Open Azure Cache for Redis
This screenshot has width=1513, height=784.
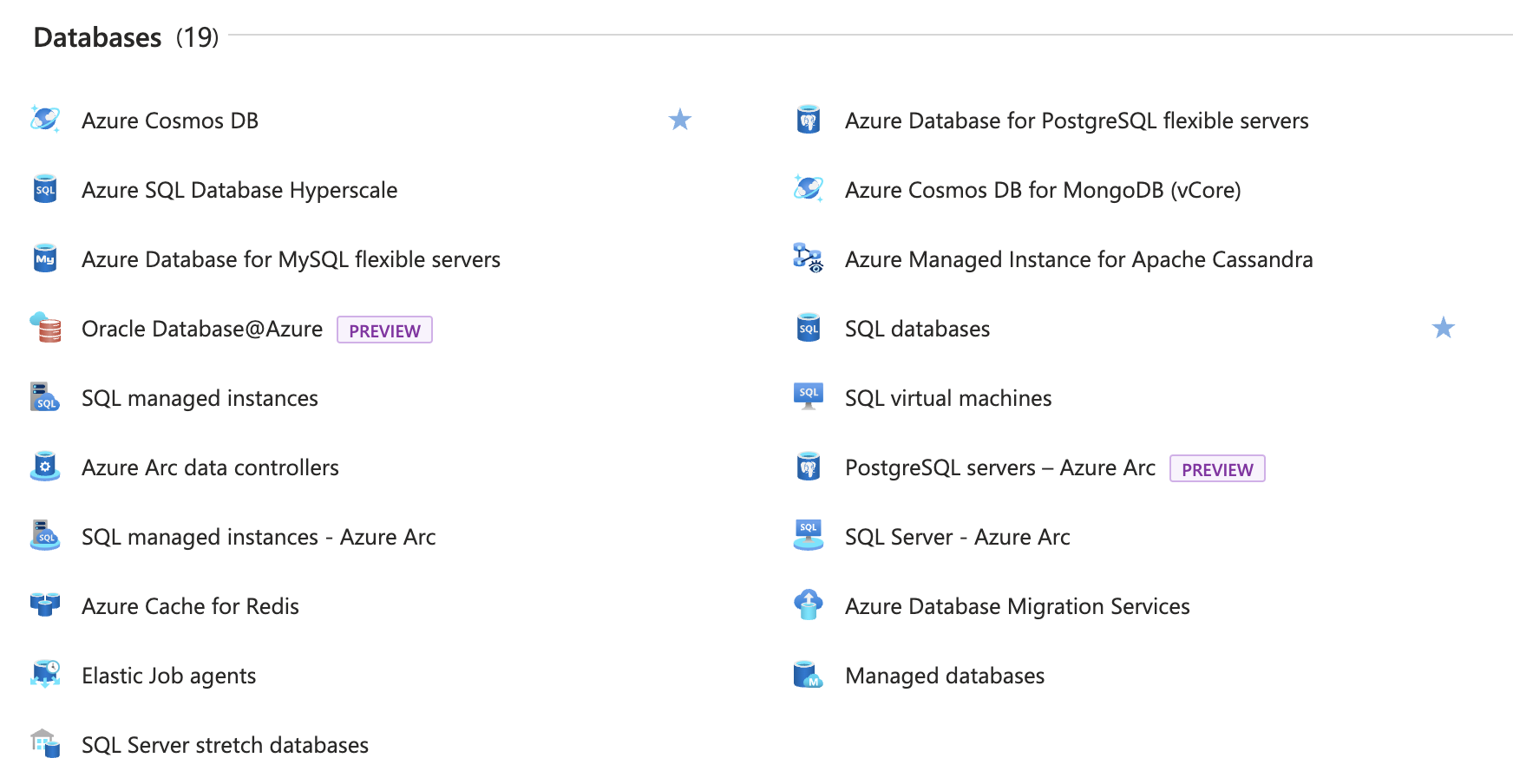pyautogui.click(x=190, y=606)
